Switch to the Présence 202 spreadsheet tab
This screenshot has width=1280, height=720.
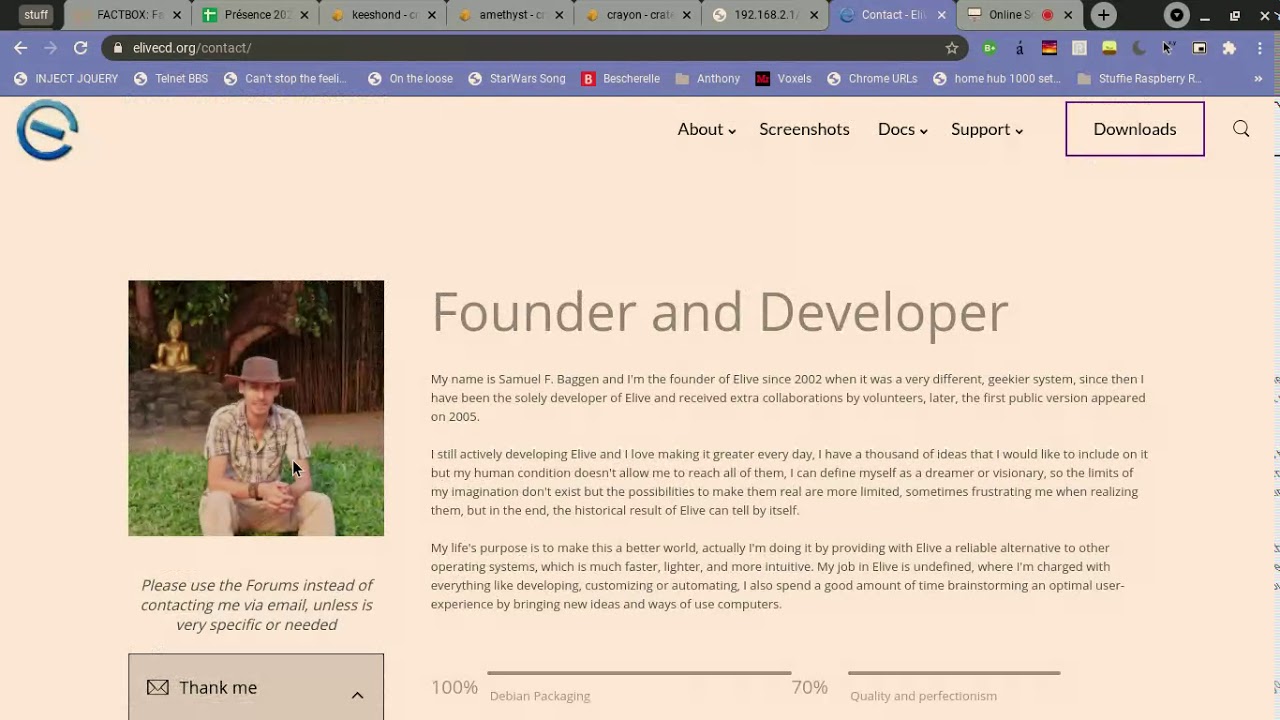coord(255,15)
